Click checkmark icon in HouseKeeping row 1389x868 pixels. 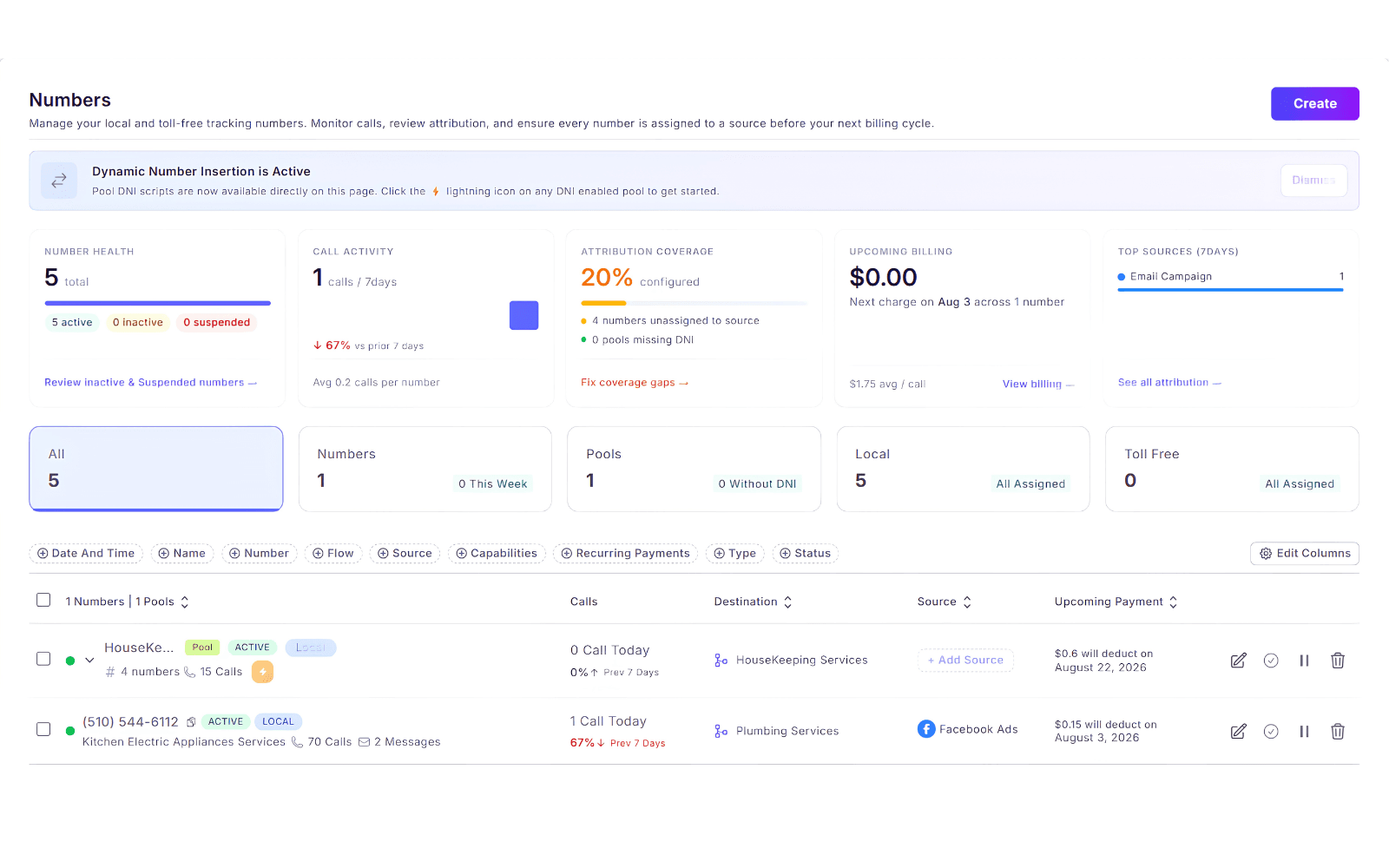[x=1271, y=661]
